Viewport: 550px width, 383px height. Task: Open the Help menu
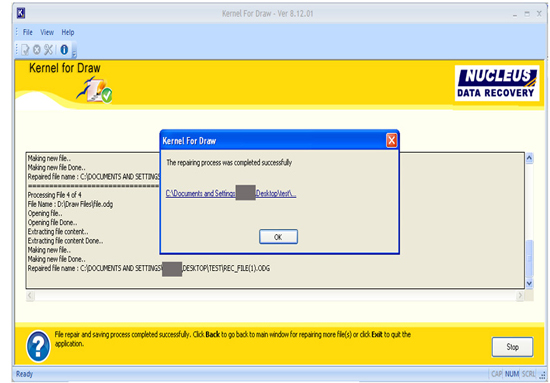point(68,32)
